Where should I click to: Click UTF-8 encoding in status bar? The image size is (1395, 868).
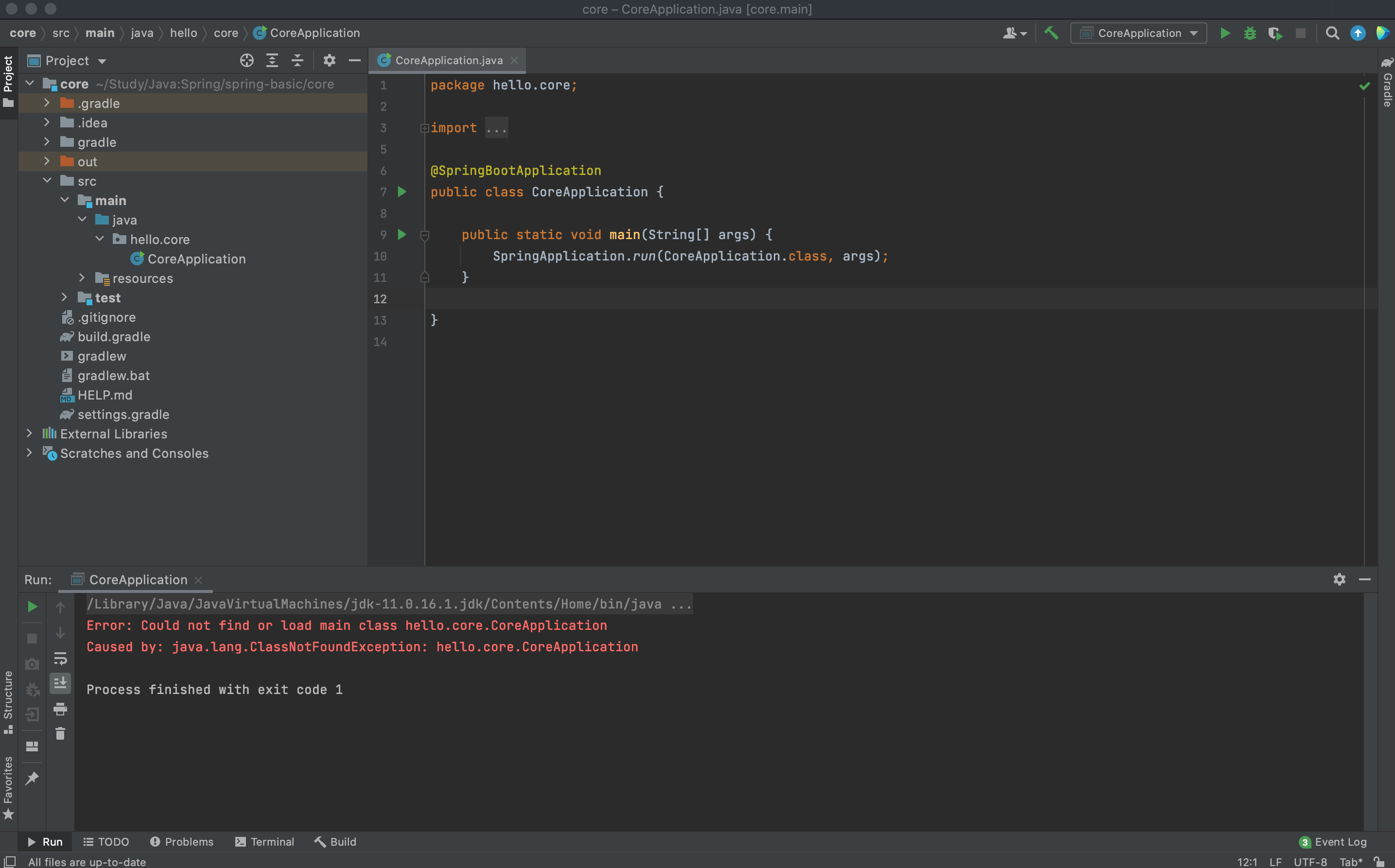(x=1310, y=862)
